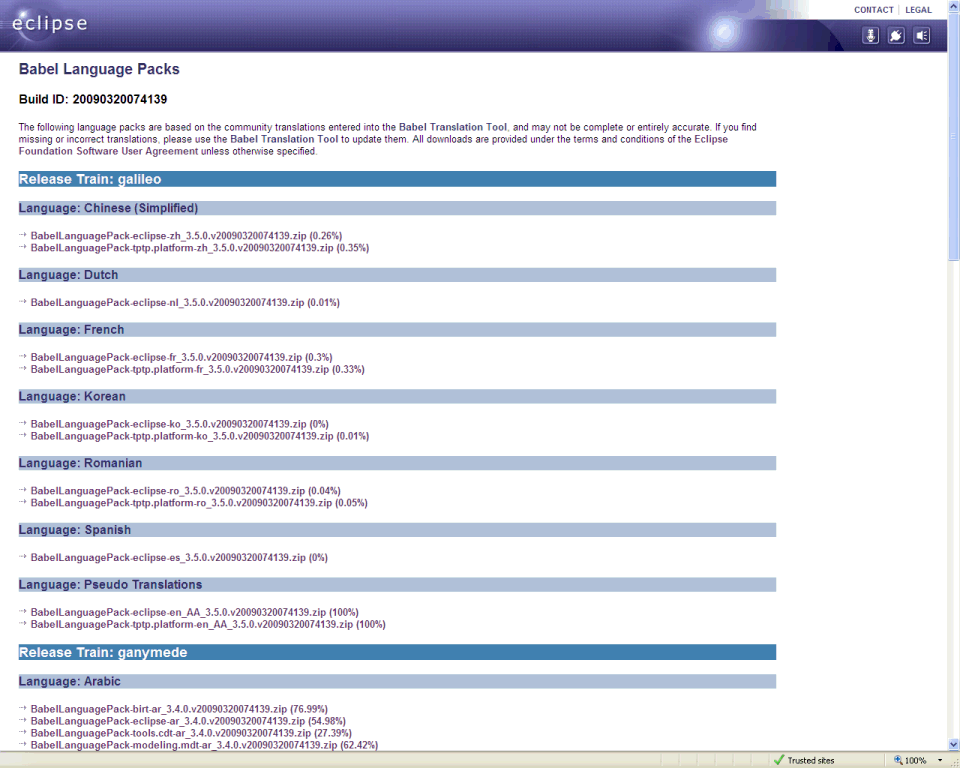The image size is (960, 768).
Task: Click the download arrow icon in header
Action: click(x=871, y=36)
